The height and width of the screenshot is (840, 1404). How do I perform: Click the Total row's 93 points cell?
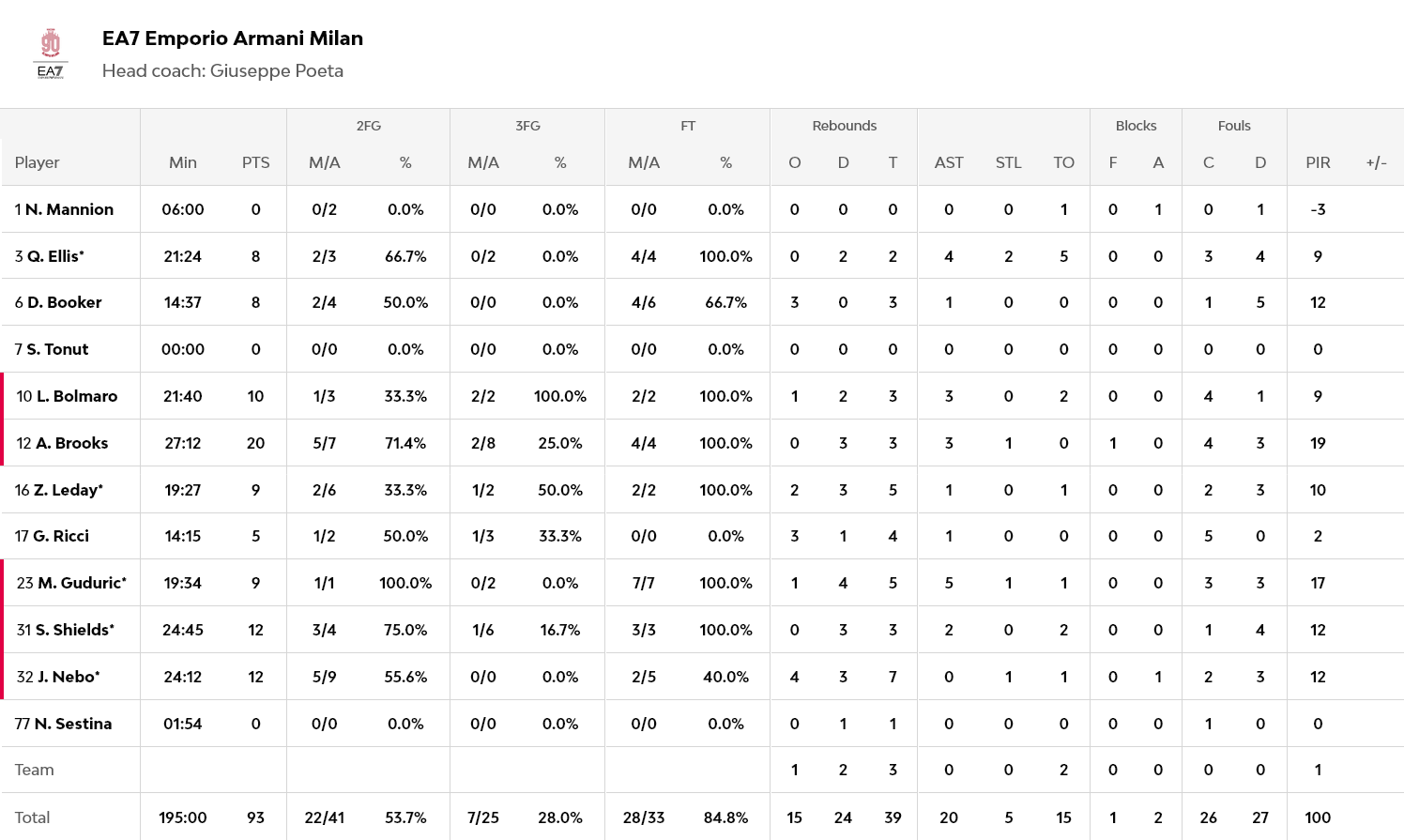[x=255, y=817]
